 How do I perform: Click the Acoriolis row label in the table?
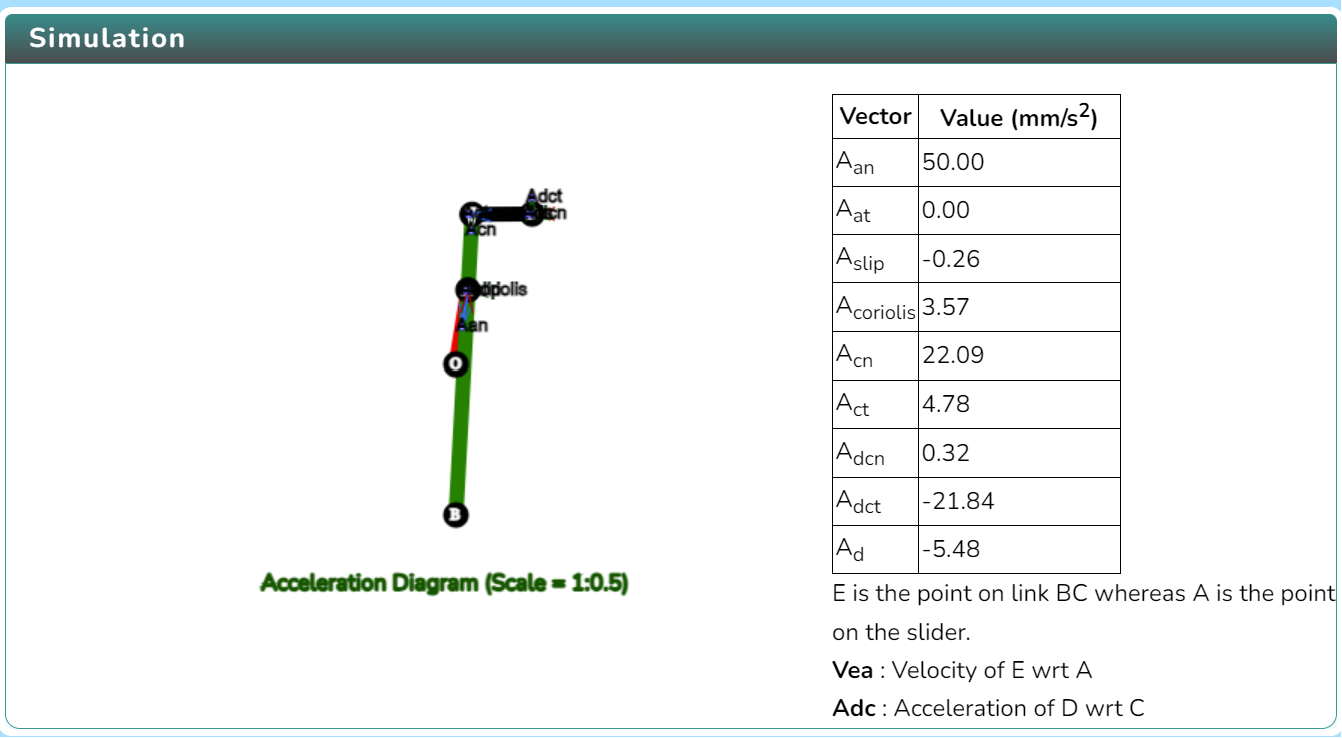pyautogui.click(x=876, y=307)
